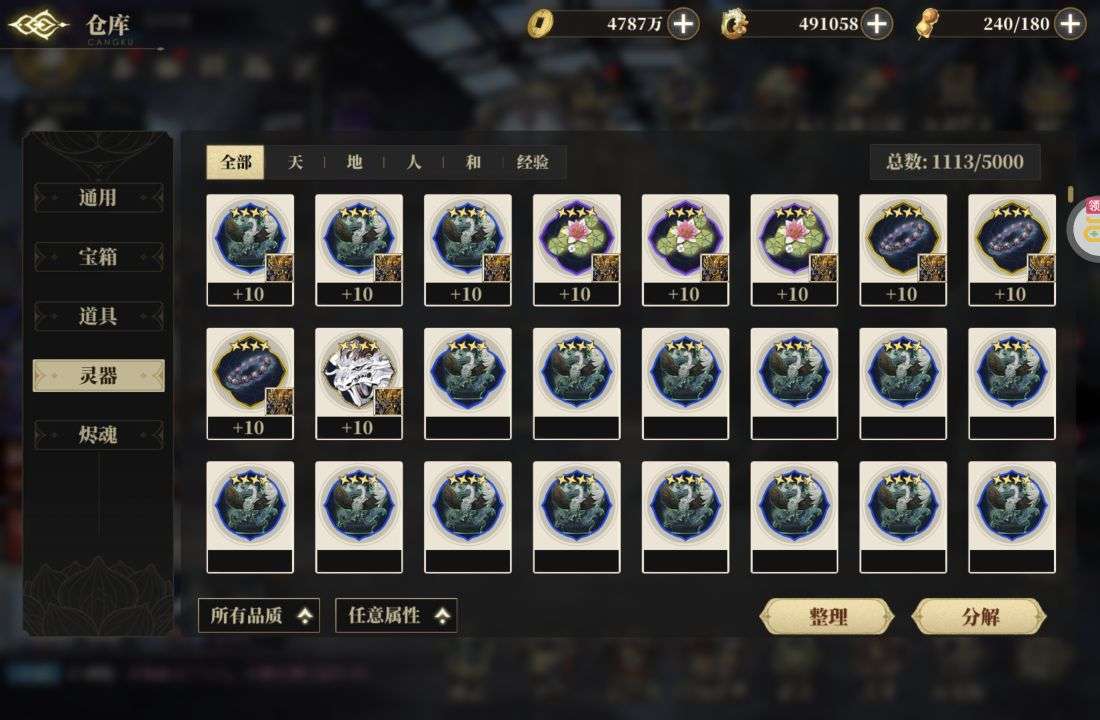1100x720 pixels.
Task: Tap the gold coin currency icon
Action: (x=539, y=24)
